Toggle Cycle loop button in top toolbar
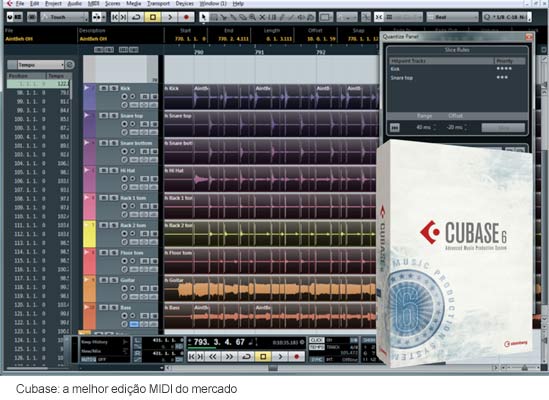 [x=136, y=17]
